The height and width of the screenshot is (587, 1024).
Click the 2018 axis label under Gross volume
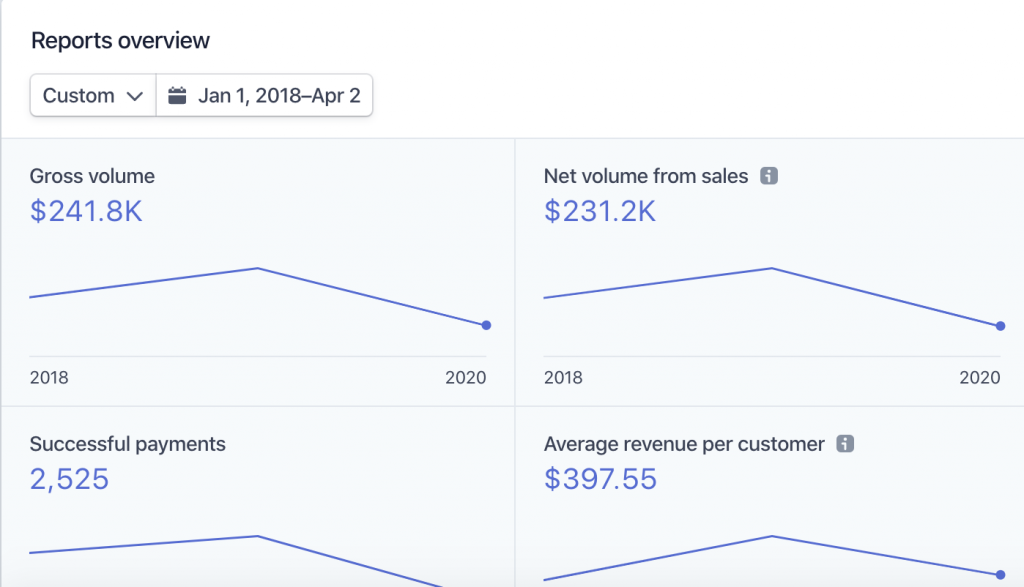tap(49, 378)
